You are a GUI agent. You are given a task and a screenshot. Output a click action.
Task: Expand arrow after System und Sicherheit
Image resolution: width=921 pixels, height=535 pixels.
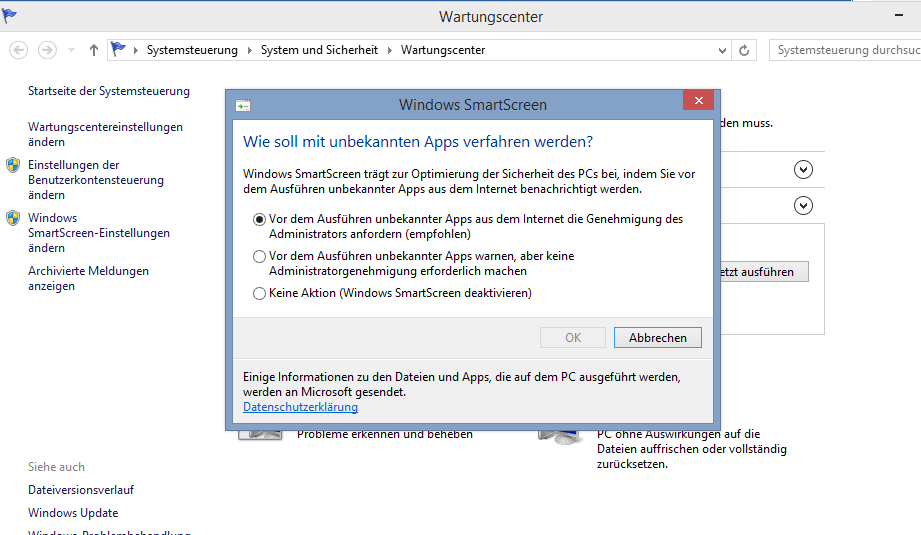(389, 51)
